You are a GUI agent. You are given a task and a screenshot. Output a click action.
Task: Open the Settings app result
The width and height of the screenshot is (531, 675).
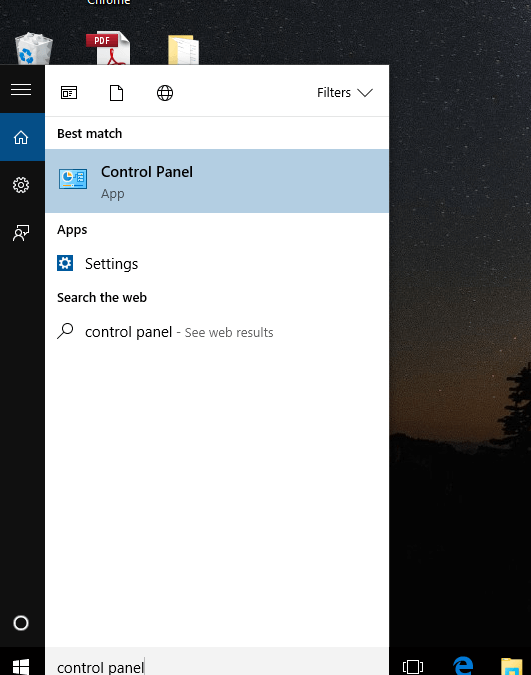[x=217, y=263]
